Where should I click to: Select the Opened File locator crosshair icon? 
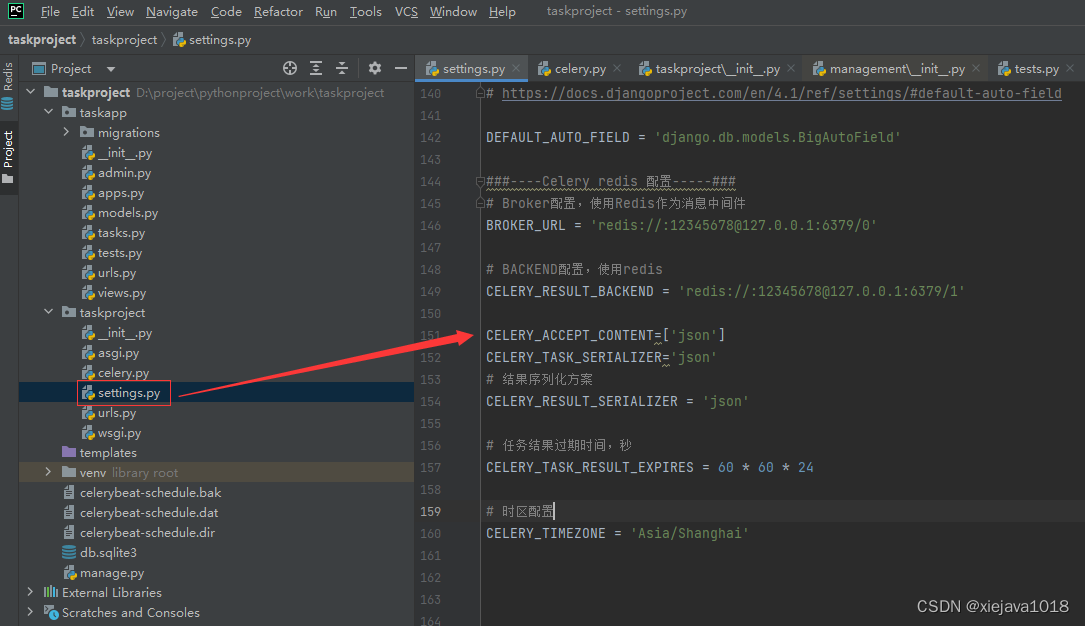coord(289,68)
